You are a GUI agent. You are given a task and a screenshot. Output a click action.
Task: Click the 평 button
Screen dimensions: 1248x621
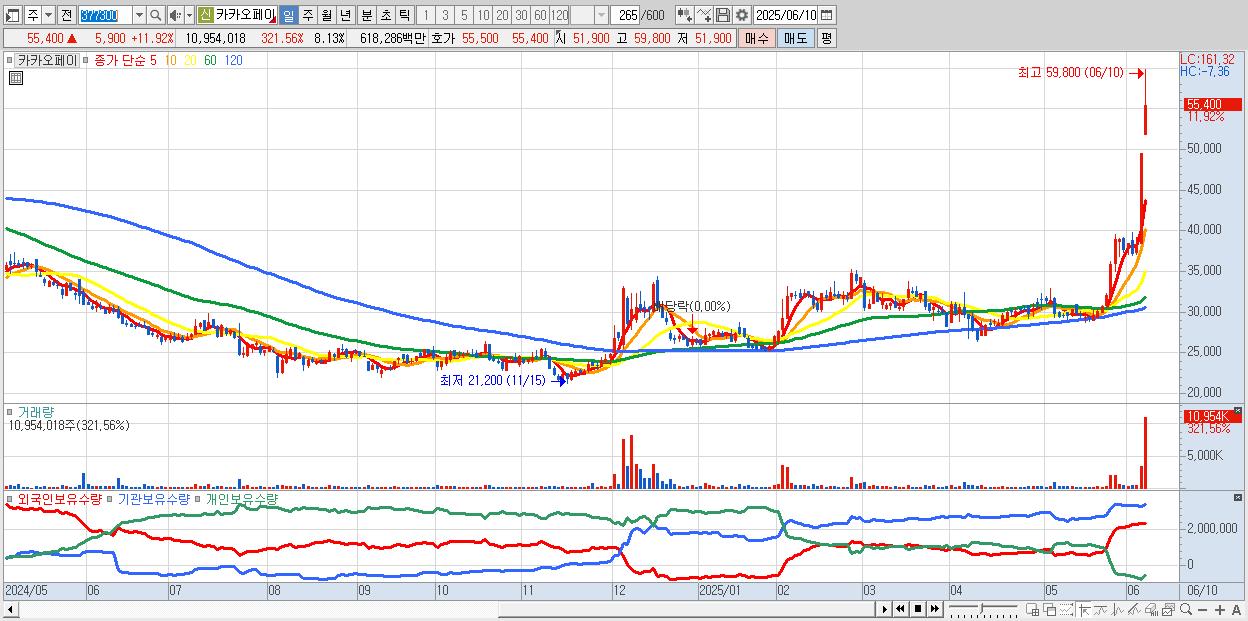826,38
